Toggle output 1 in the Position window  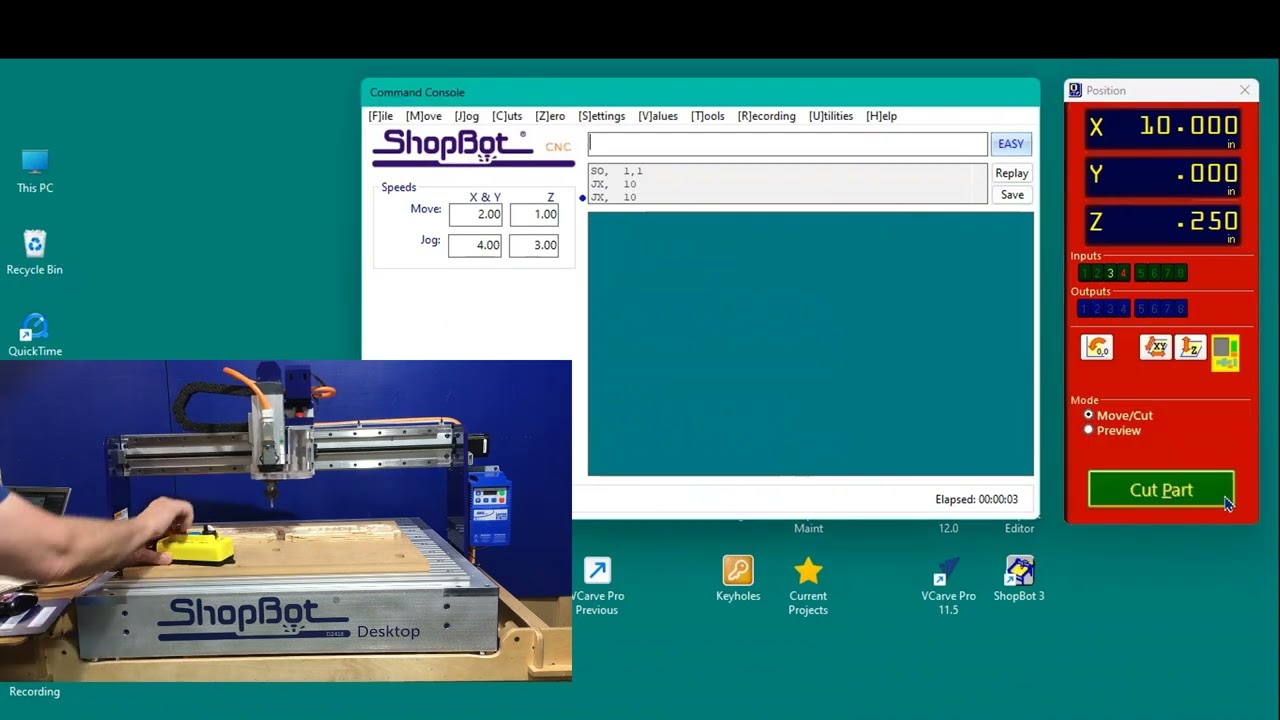tap(1084, 309)
